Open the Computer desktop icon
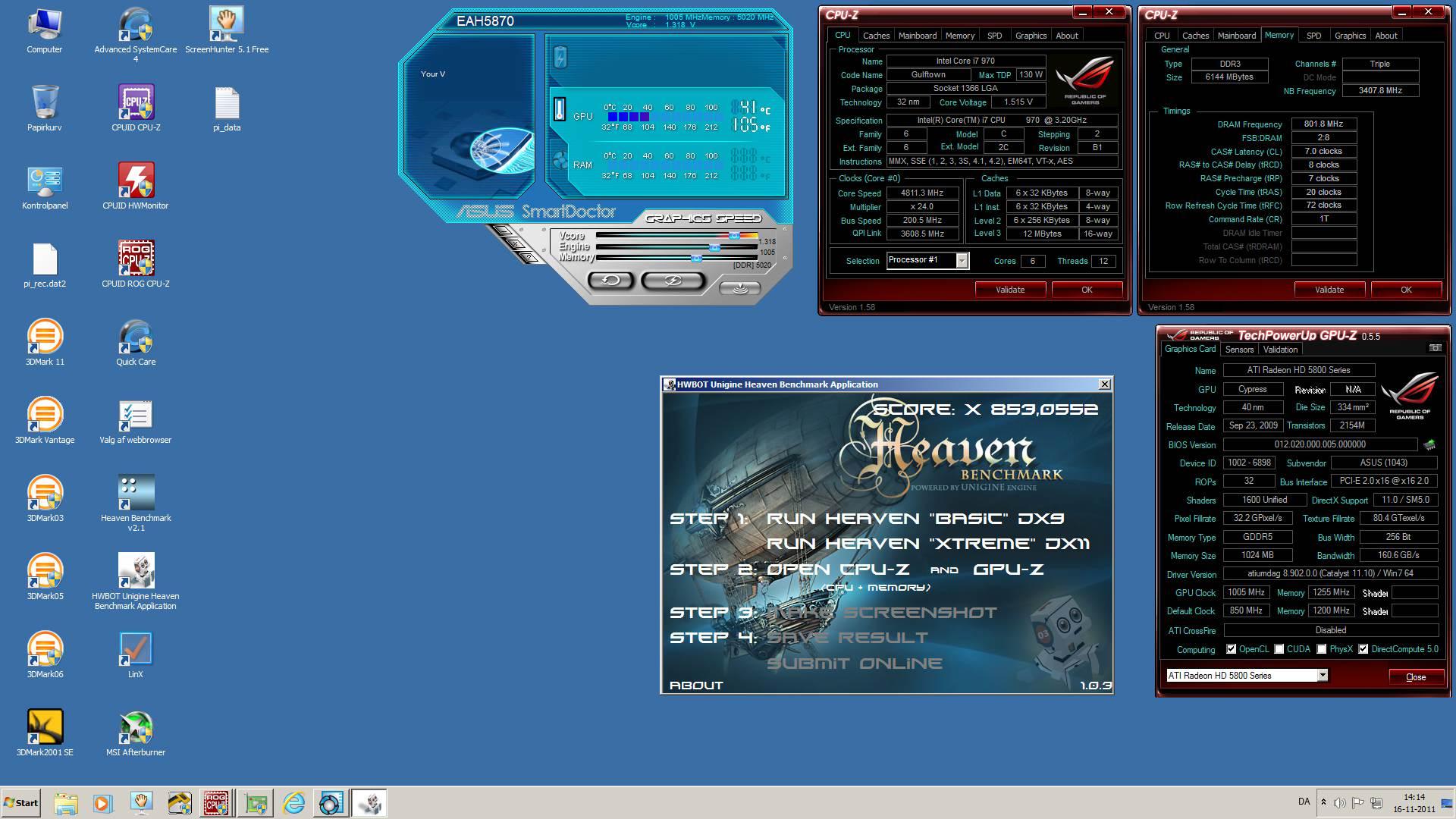 pos(45,31)
